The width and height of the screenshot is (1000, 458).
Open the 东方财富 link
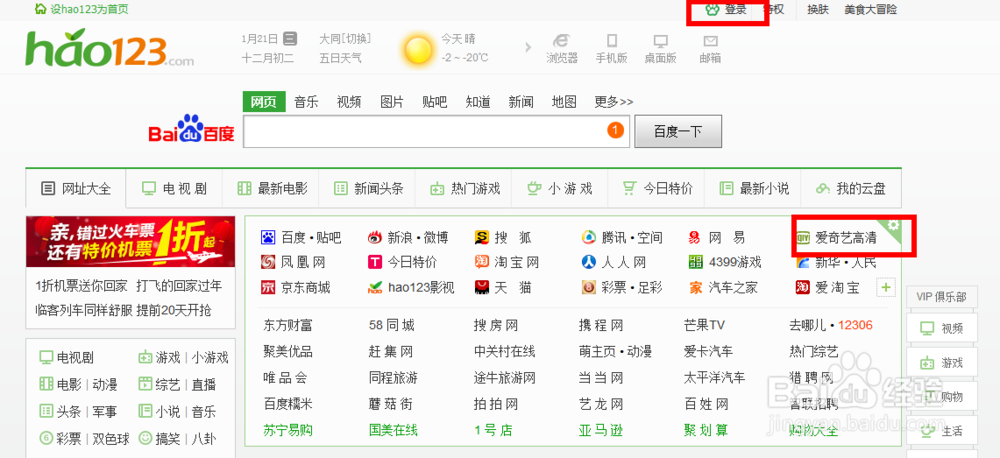(x=288, y=325)
